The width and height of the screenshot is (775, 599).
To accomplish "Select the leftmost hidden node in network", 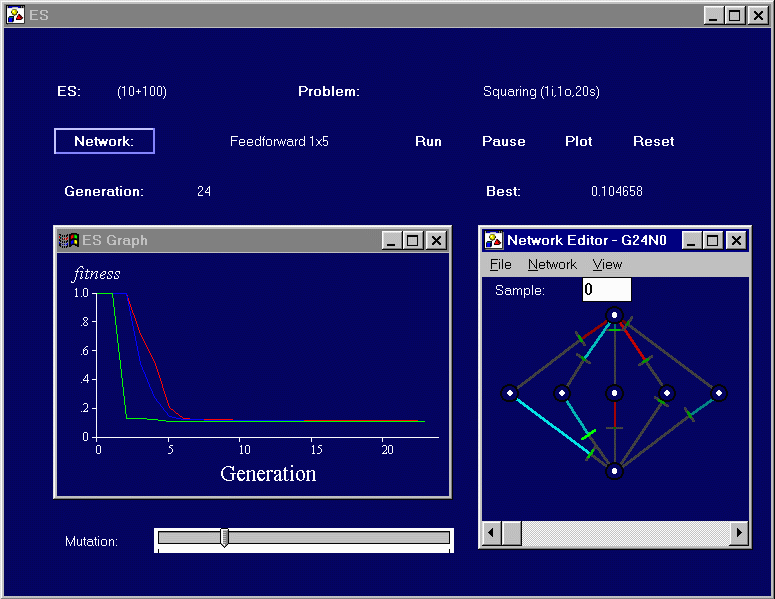I will click(x=509, y=394).
